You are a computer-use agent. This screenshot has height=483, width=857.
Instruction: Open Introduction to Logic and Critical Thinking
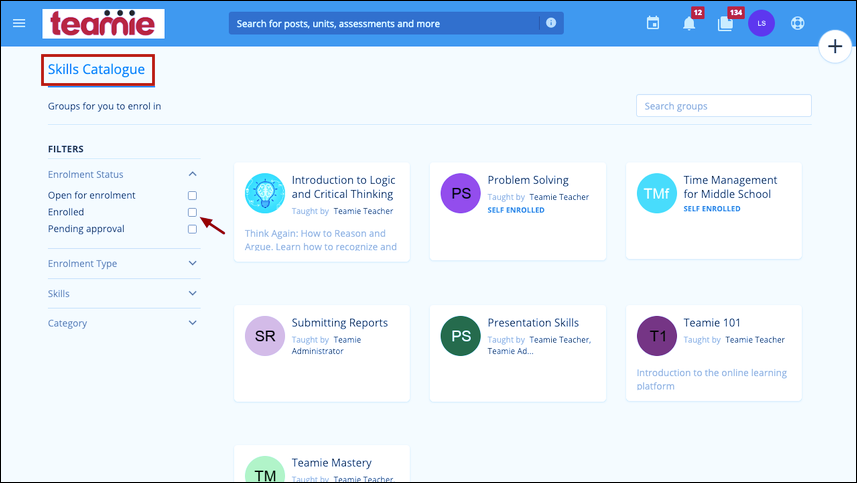click(x=343, y=187)
